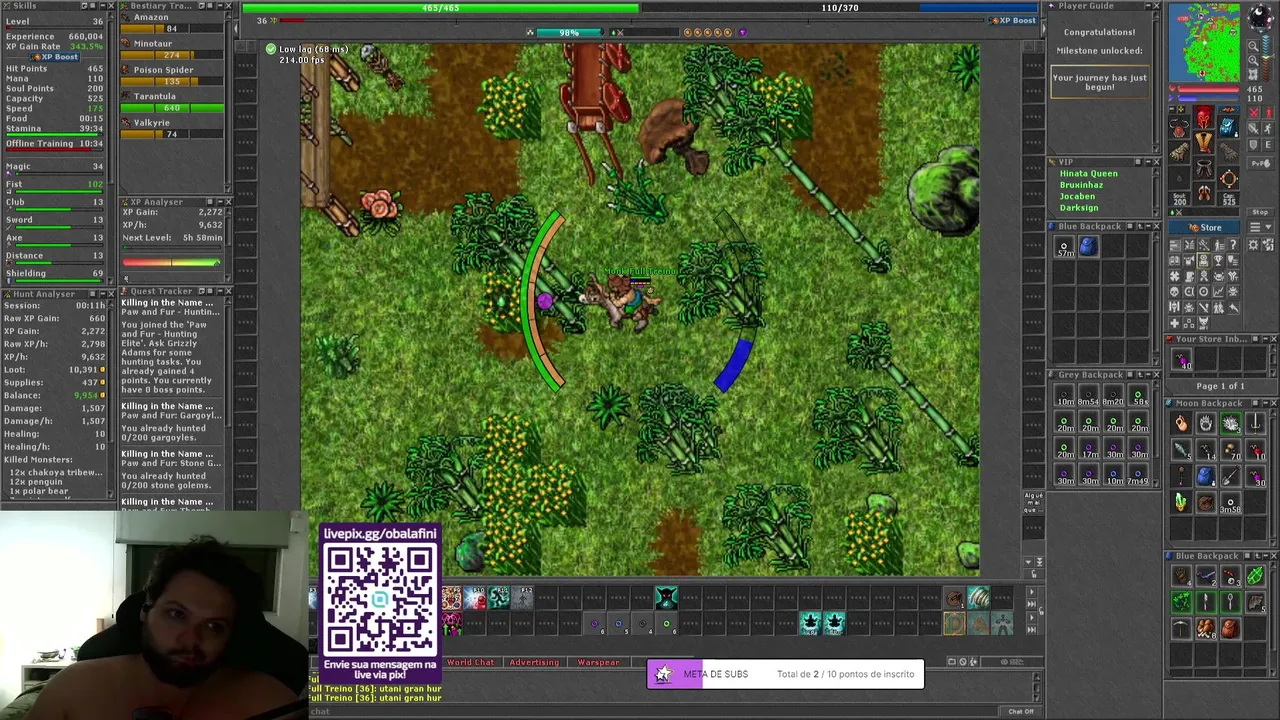Toggle the PvP mode button
Screen dimensions: 1280x720
[1260, 163]
